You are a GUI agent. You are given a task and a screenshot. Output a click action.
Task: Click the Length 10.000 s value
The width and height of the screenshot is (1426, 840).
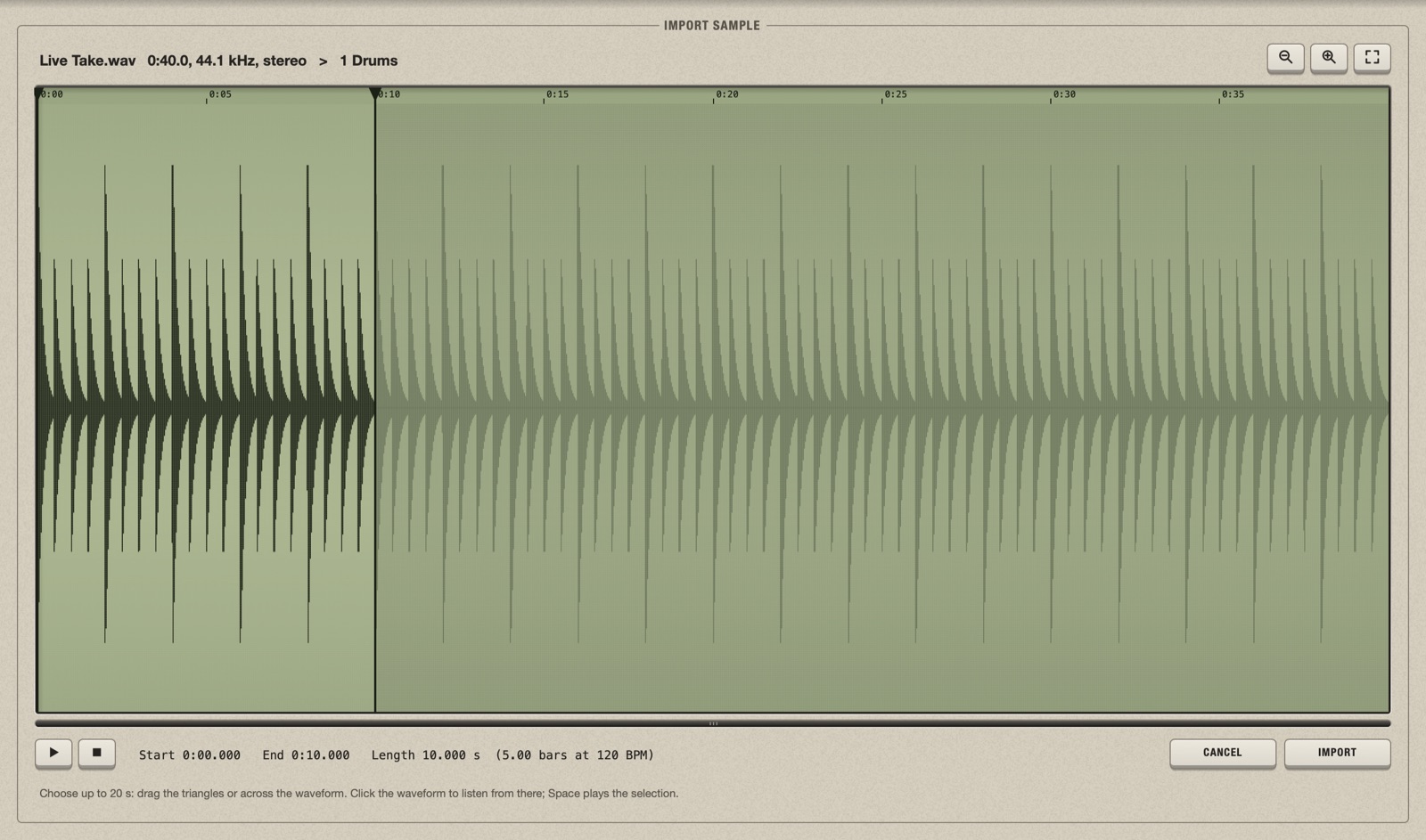coord(425,754)
